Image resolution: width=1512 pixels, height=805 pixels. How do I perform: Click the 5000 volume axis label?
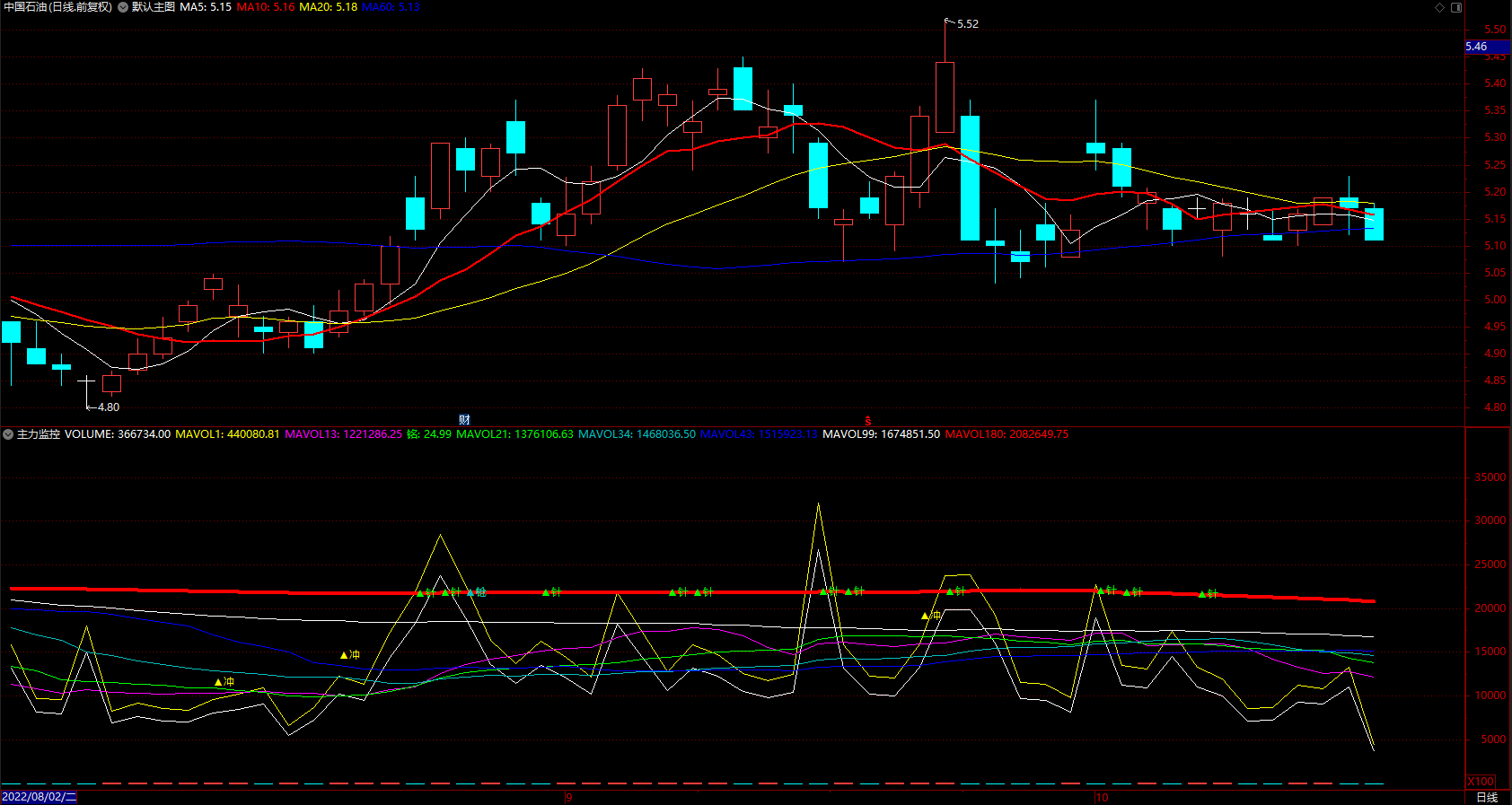tap(1494, 739)
